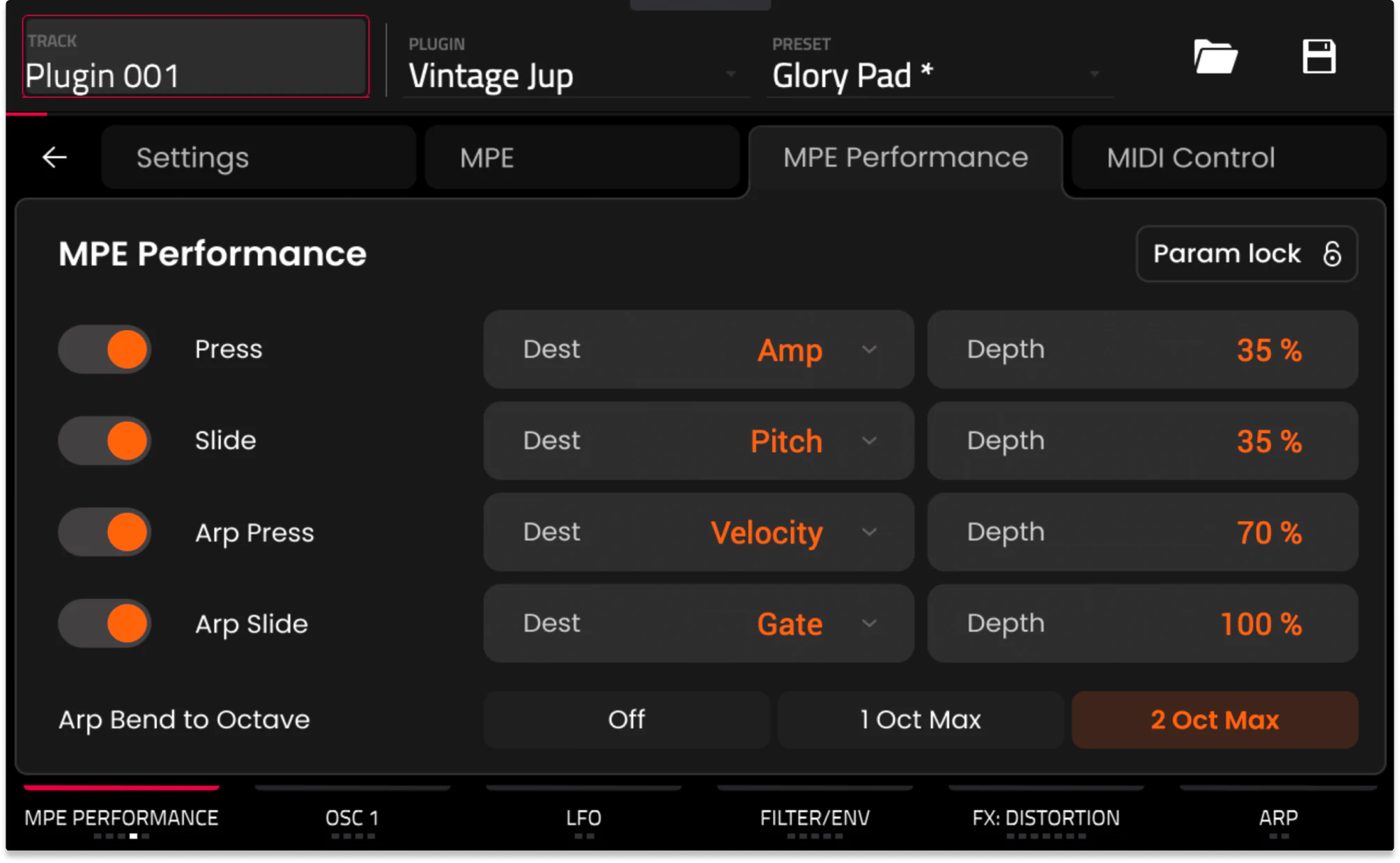This screenshot has width=1400, height=863.
Task: Click the Param lock padlock icon
Action: tap(1332, 254)
